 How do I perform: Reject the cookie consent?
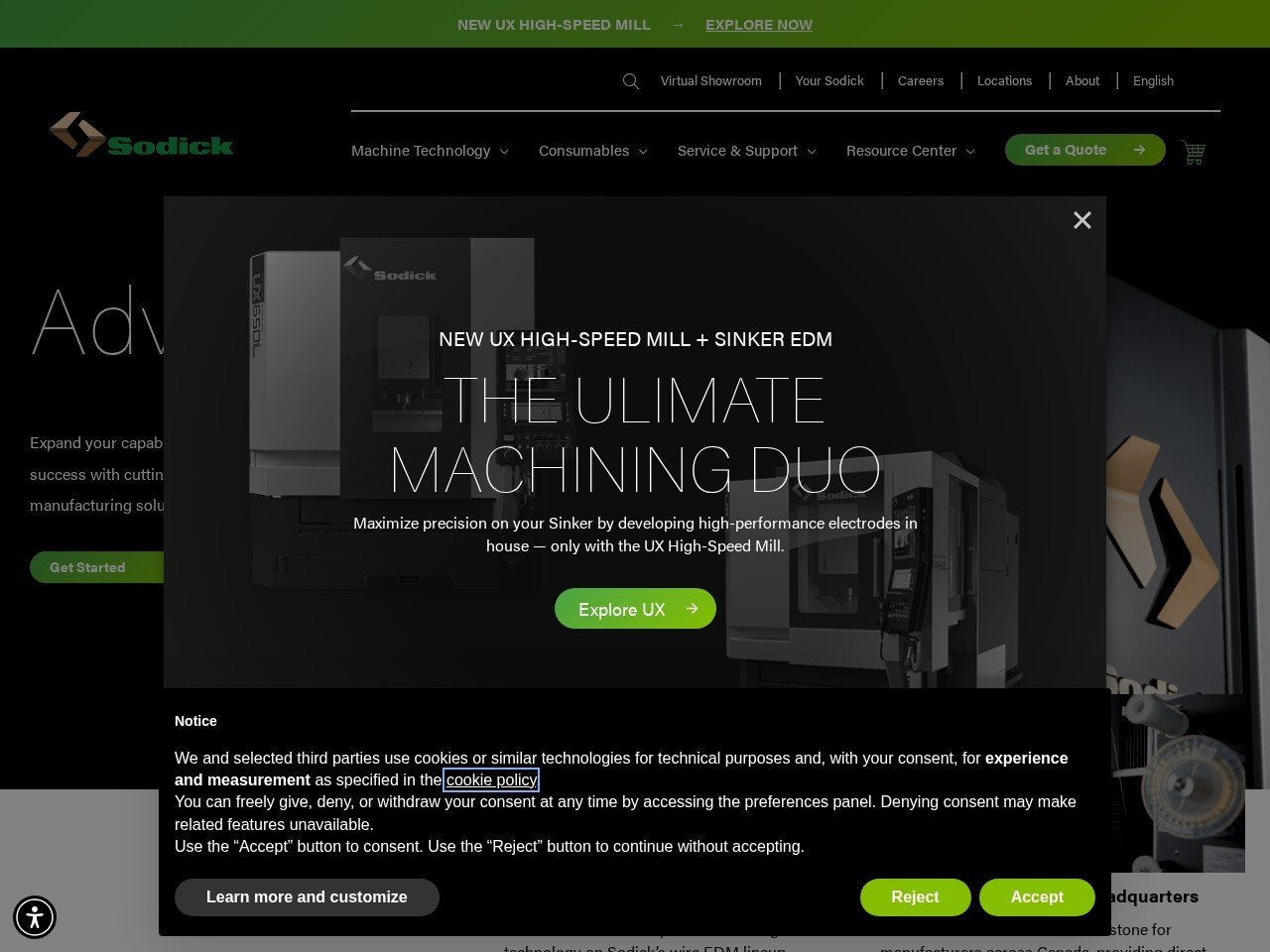(915, 896)
